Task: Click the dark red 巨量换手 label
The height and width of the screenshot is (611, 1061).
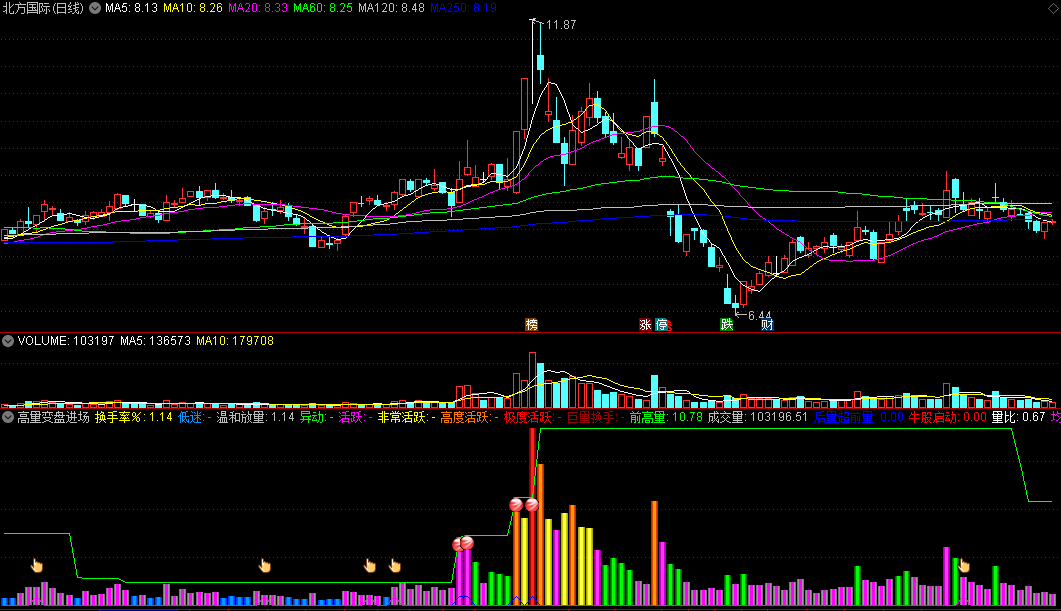Action: click(595, 417)
